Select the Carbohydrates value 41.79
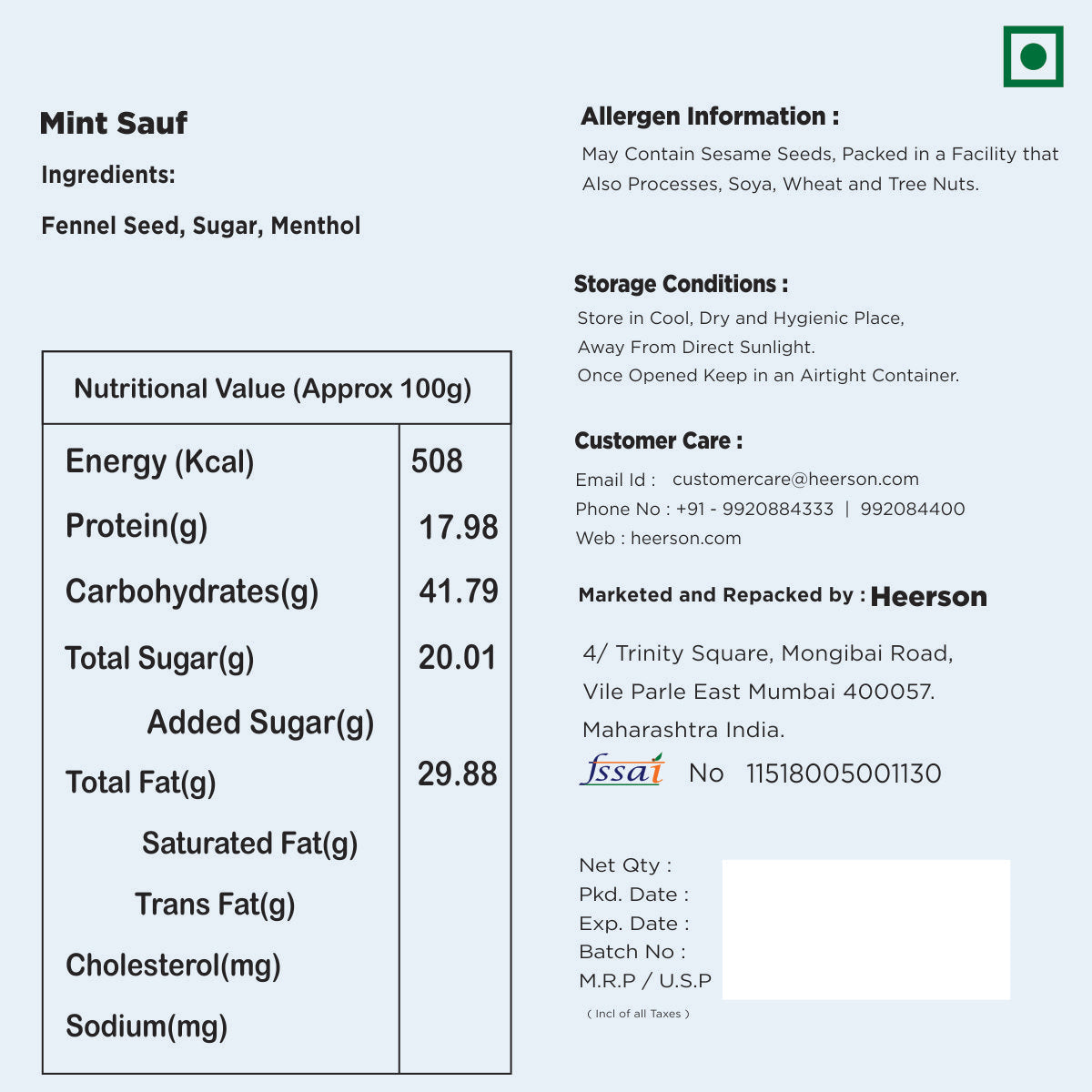The image size is (1092, 1092). 459,591
